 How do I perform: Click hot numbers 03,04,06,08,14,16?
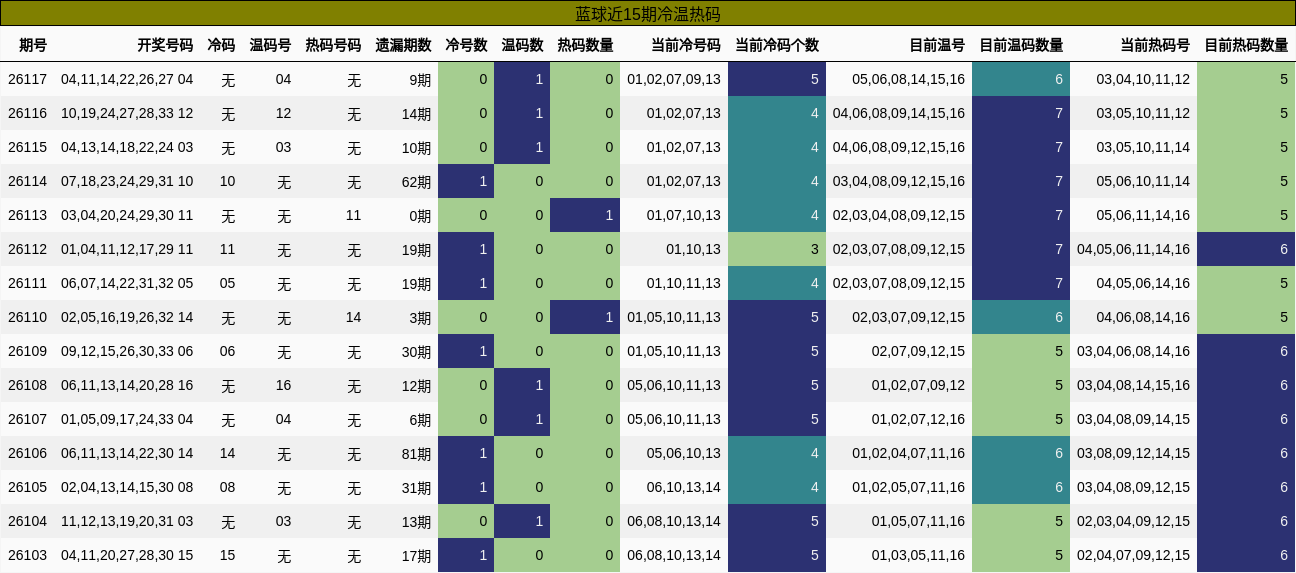(1134, 351)
